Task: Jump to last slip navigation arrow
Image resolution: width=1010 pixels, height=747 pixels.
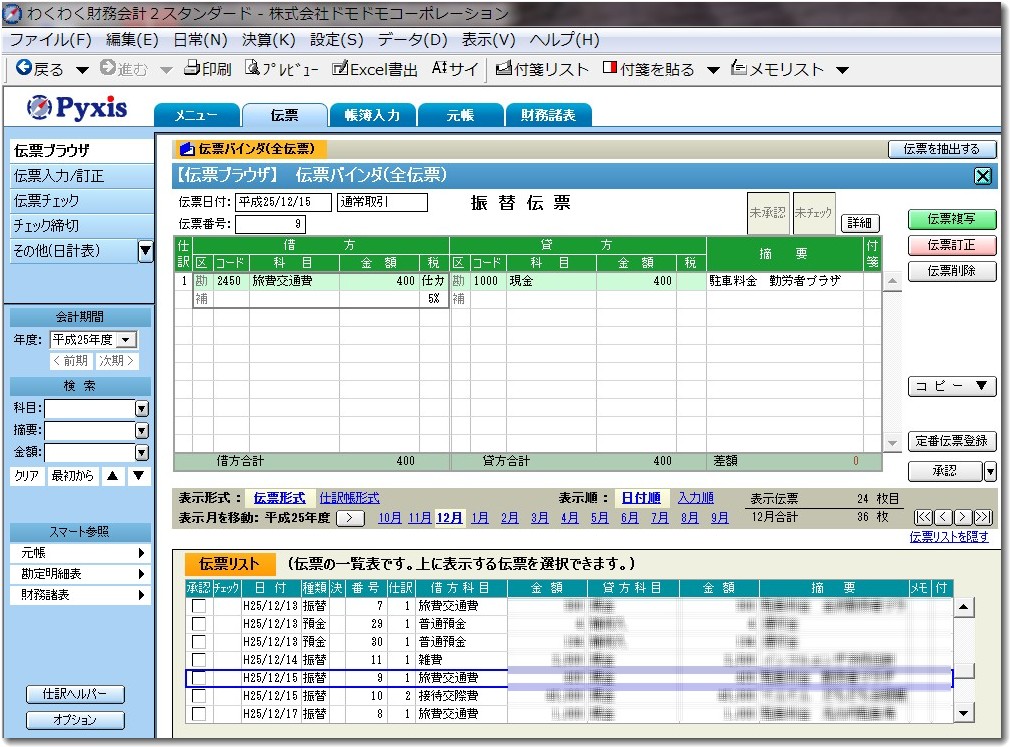Action: coord(983,517)
